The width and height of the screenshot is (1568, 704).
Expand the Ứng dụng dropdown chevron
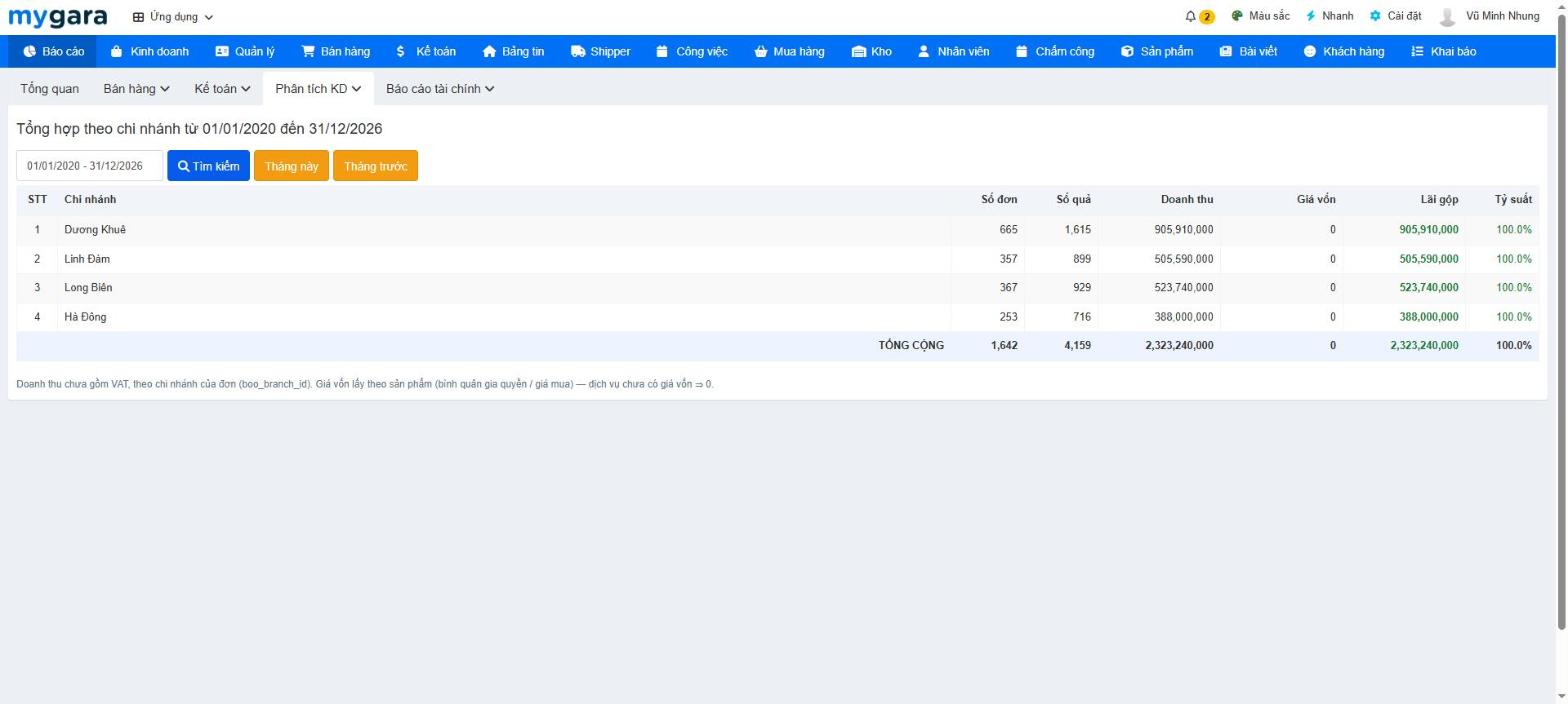[208, 17]
